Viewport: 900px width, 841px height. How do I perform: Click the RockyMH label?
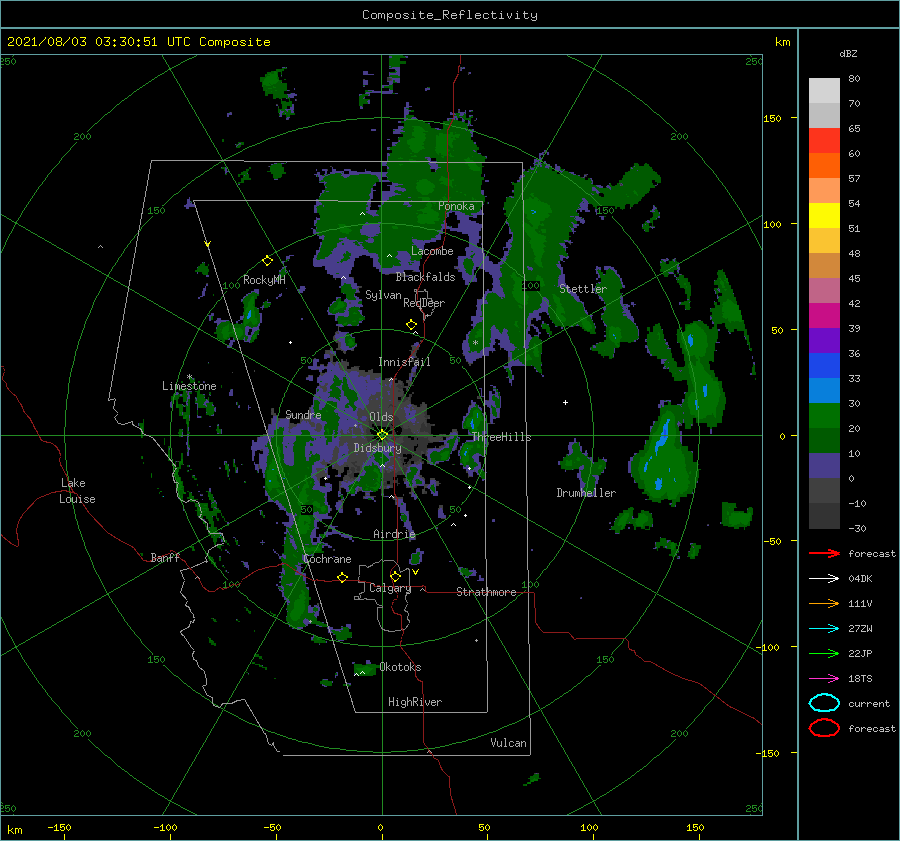pyautogui.click(x=264, y=280)
